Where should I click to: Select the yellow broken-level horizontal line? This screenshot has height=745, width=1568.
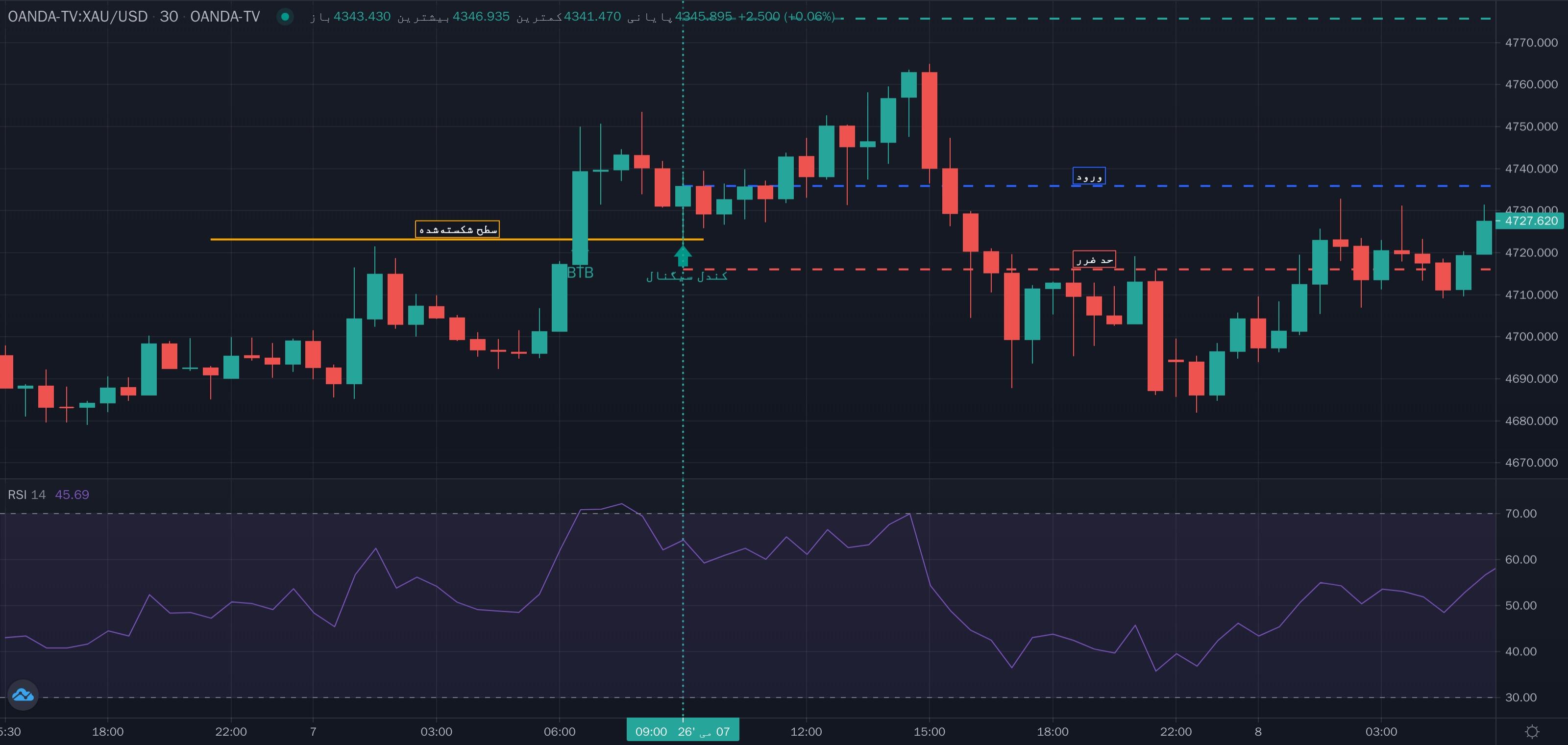coord(457,239)
